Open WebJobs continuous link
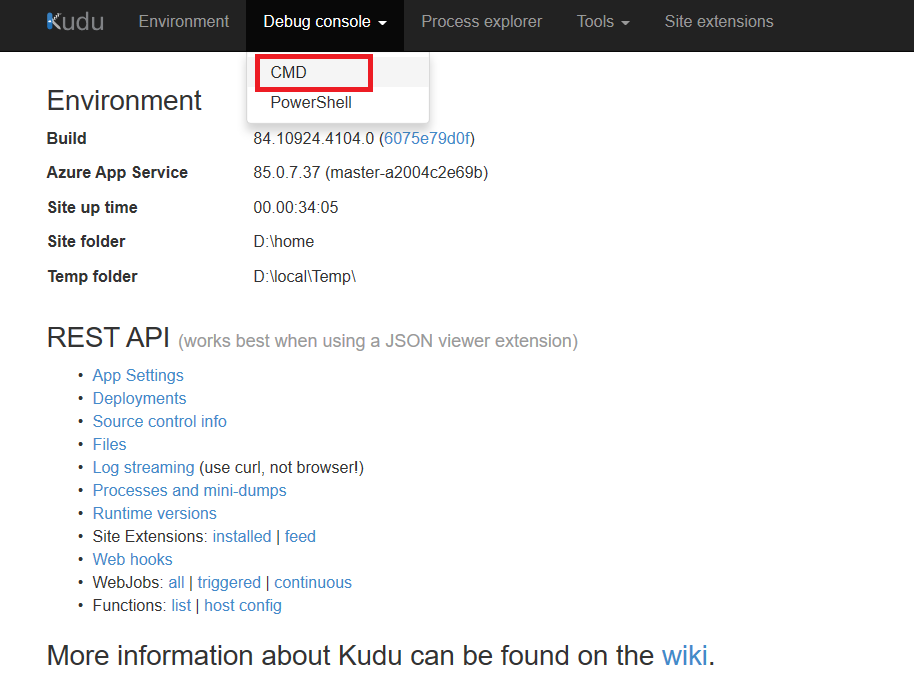 point(313,583)
